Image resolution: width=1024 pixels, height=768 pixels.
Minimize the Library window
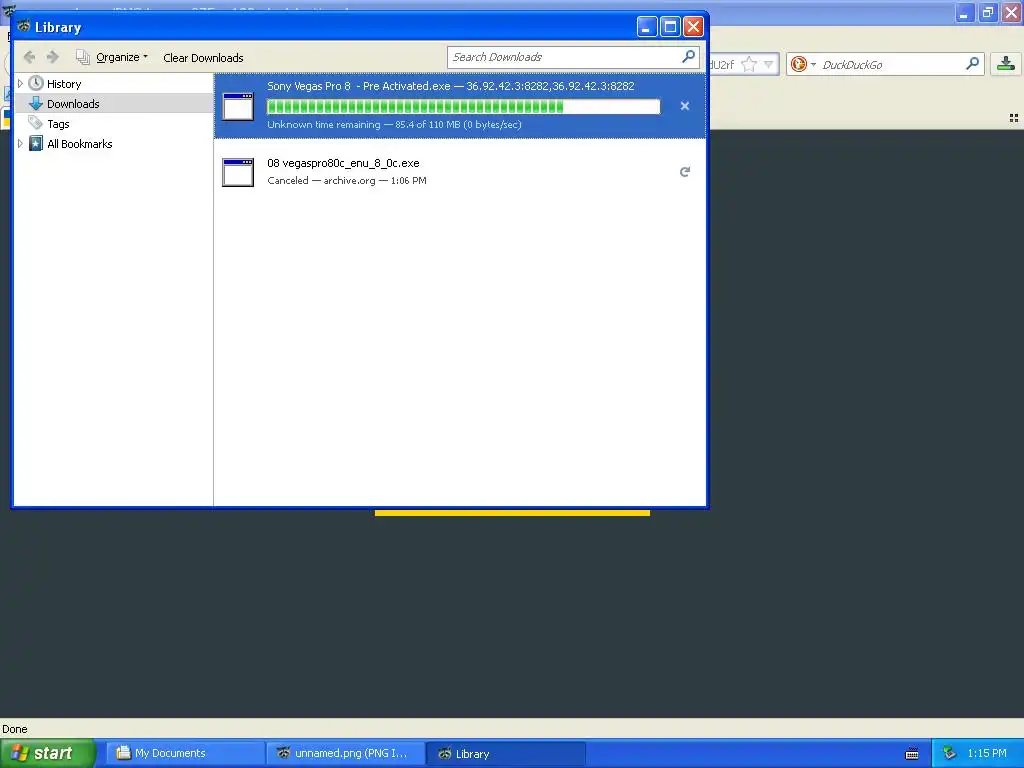[647, 27]
